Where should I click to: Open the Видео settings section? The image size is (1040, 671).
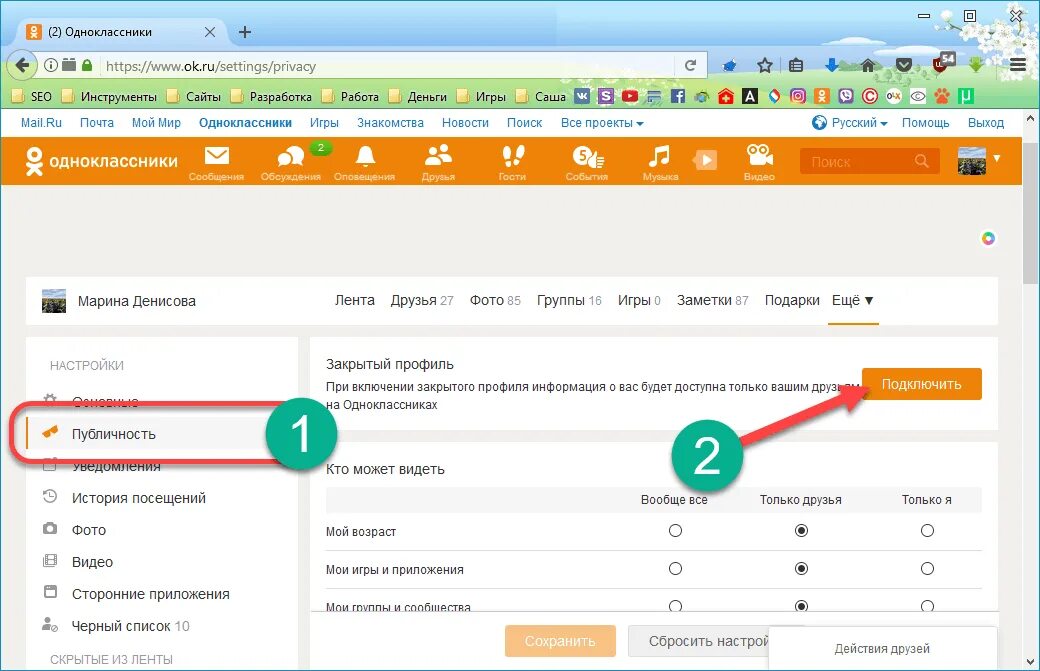pos(92,562)
